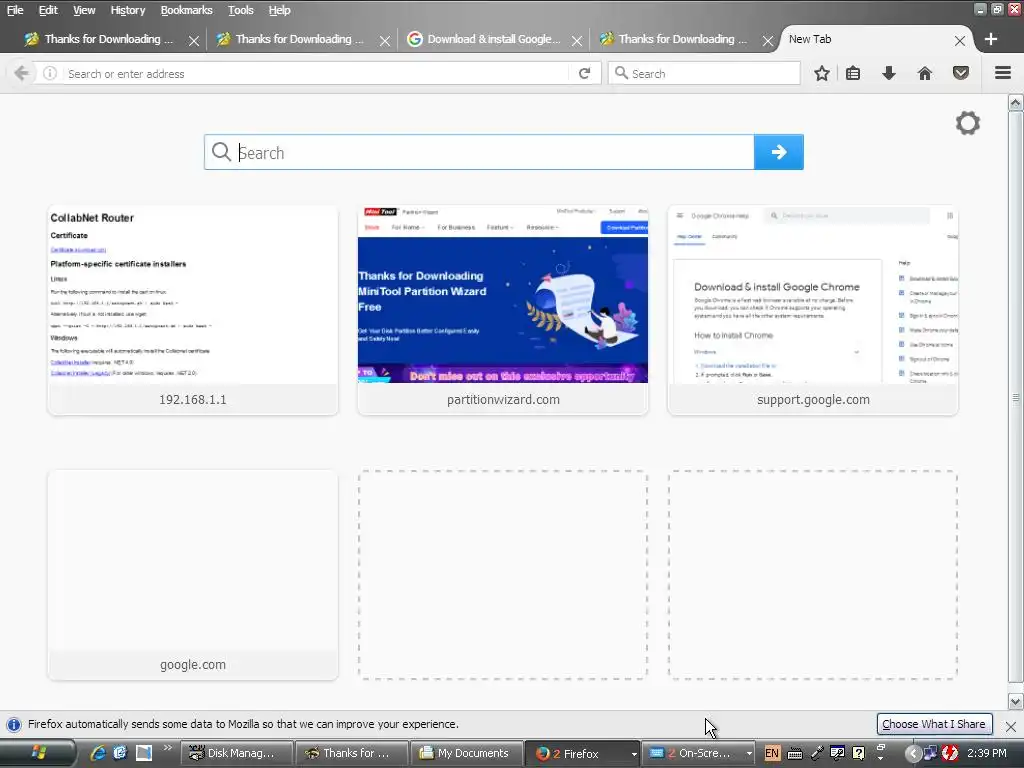Click the keyboard icon in language bar
Viewport: 1024px width, 768px height.
point(795,754)
